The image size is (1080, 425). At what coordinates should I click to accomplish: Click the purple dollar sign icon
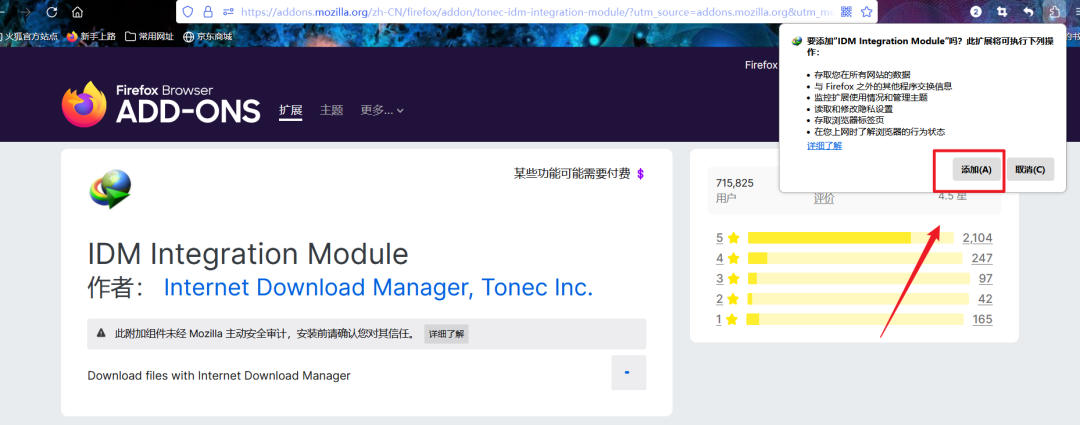(x=641, y=174)
